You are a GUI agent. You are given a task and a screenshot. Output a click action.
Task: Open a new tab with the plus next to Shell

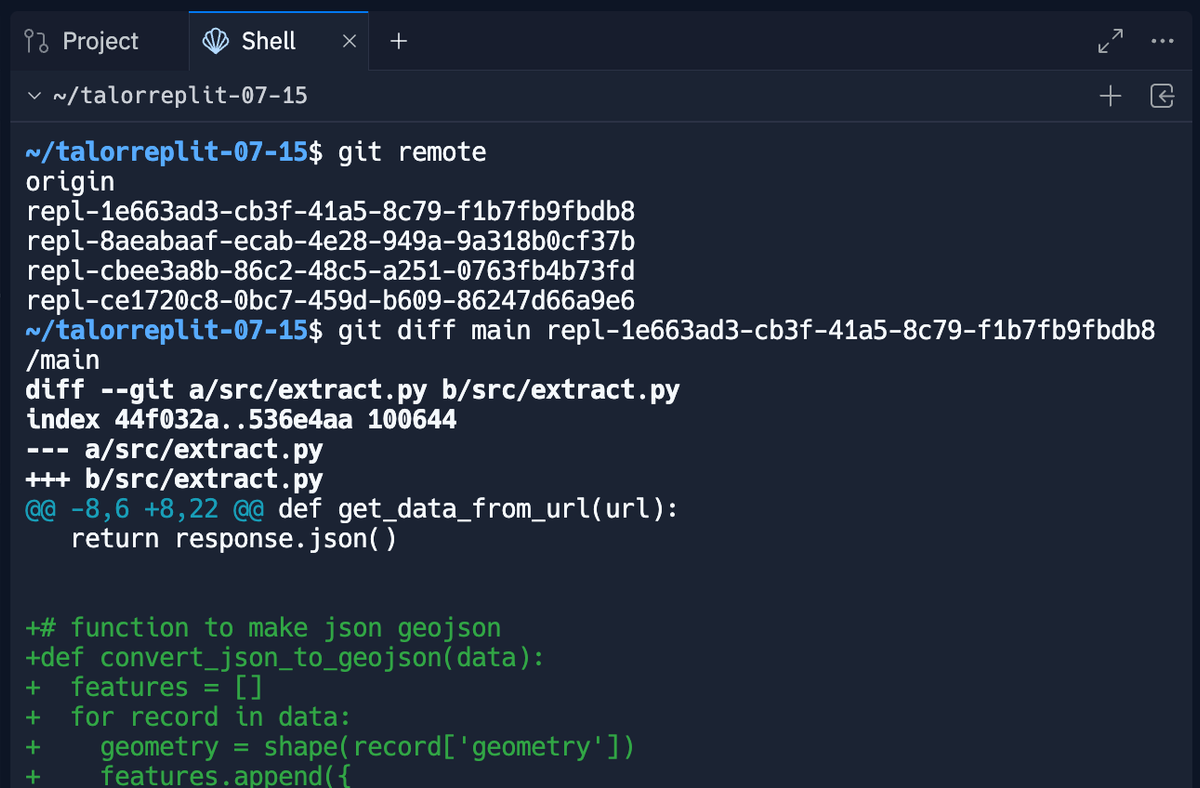[x=398, y=41]
